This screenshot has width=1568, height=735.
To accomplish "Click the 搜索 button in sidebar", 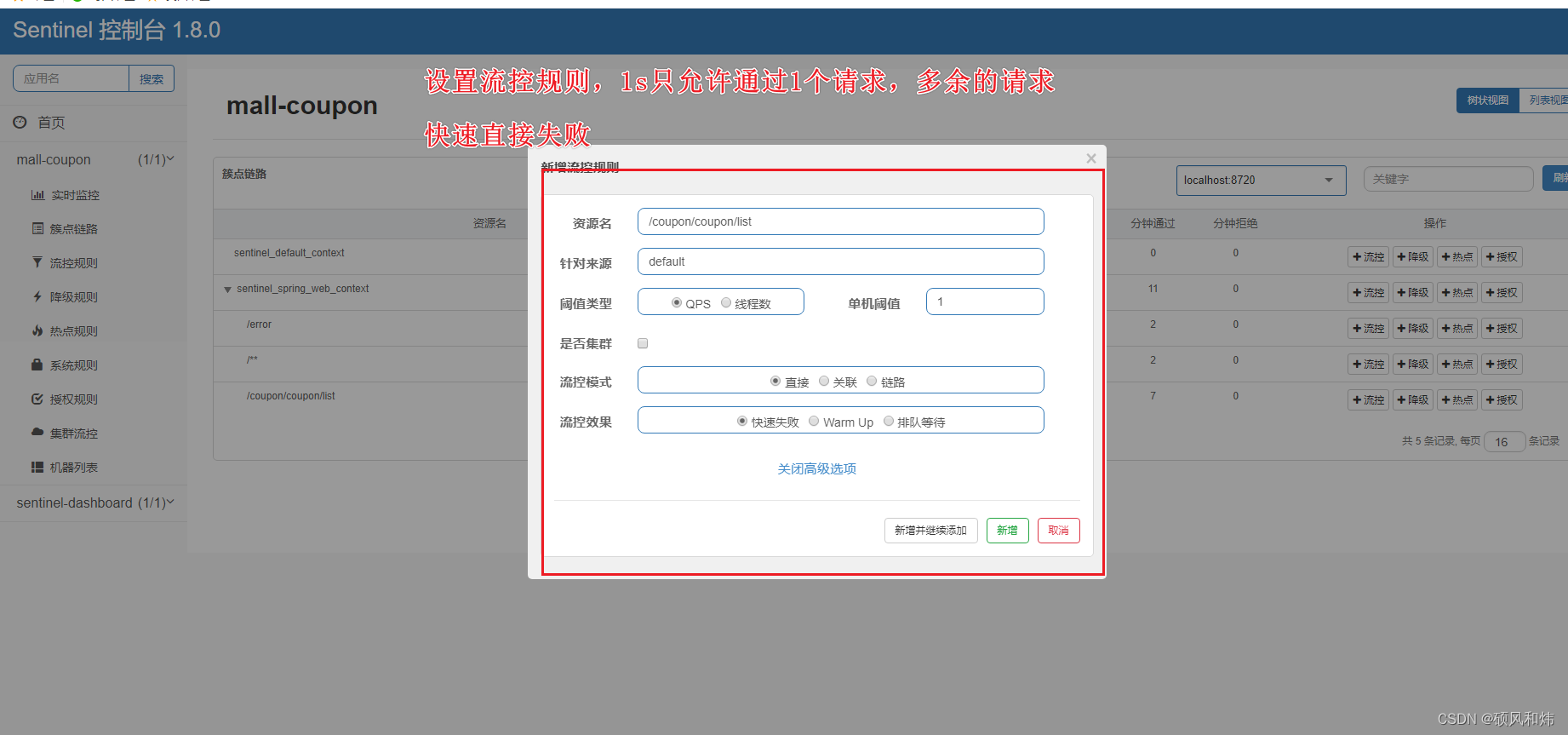I will (152, 78).
